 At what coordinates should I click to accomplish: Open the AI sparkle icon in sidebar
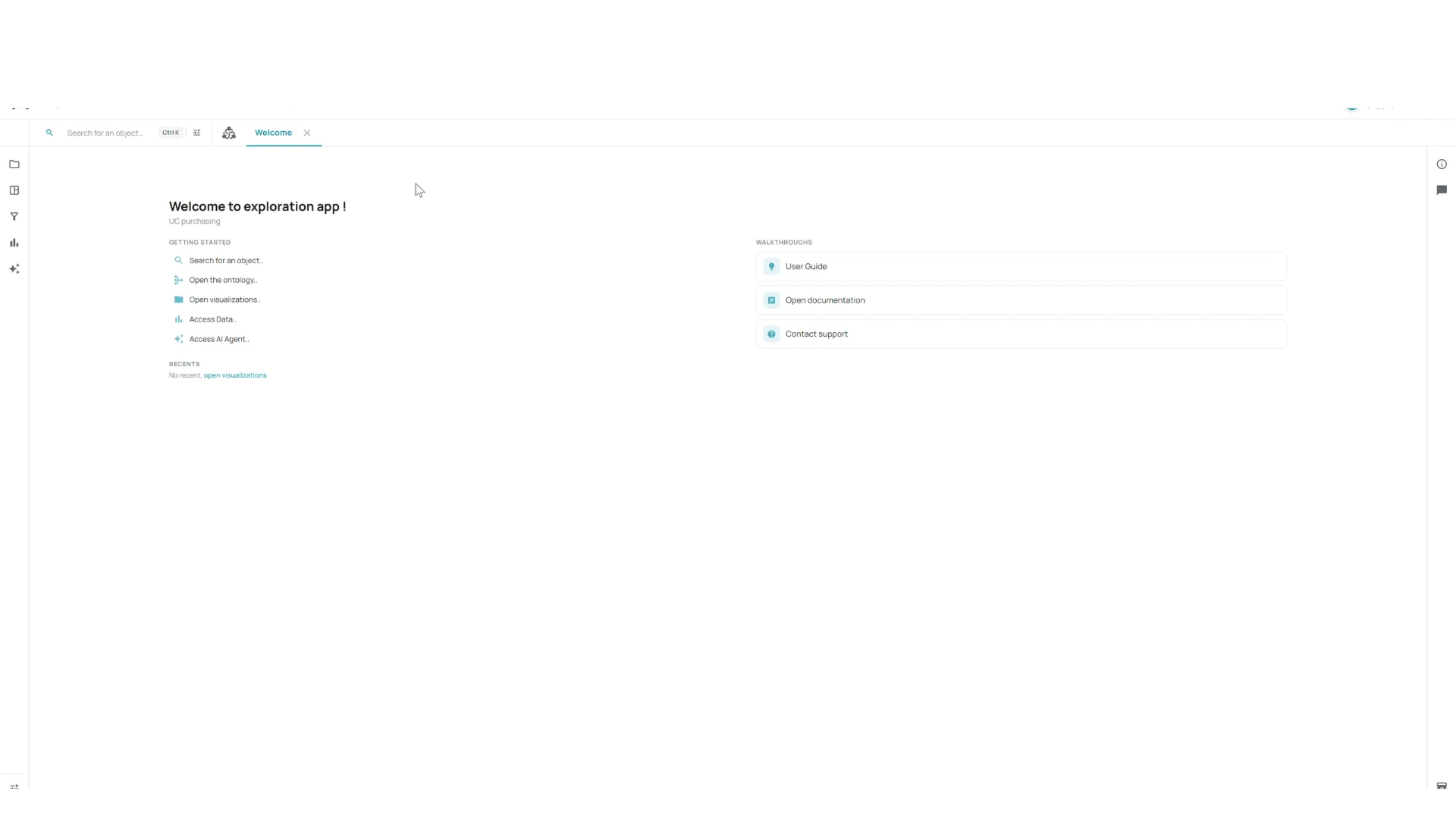pos(14,269)
